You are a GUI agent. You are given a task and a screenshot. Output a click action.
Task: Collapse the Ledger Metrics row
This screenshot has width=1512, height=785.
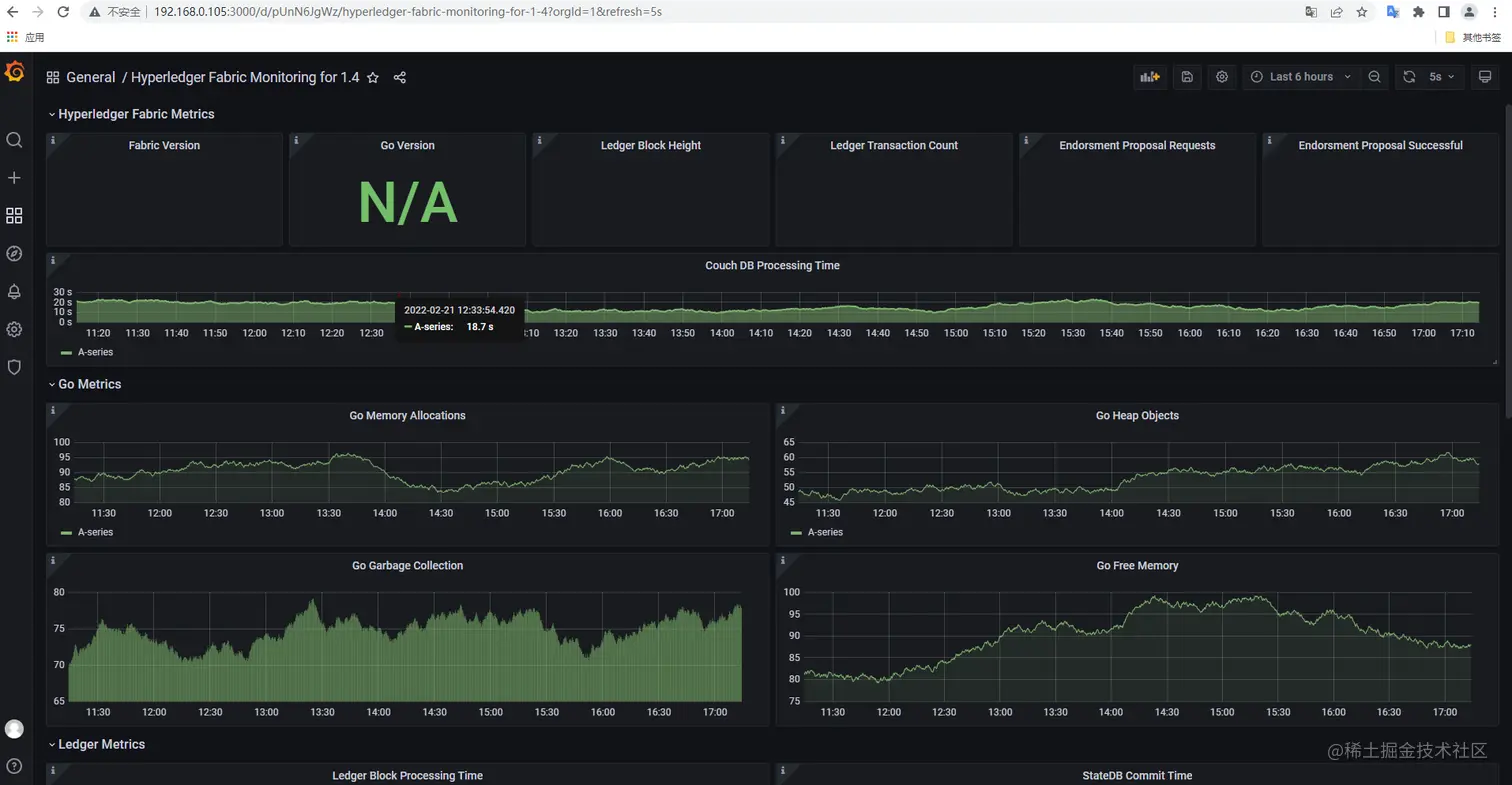[x=97, y=744]
